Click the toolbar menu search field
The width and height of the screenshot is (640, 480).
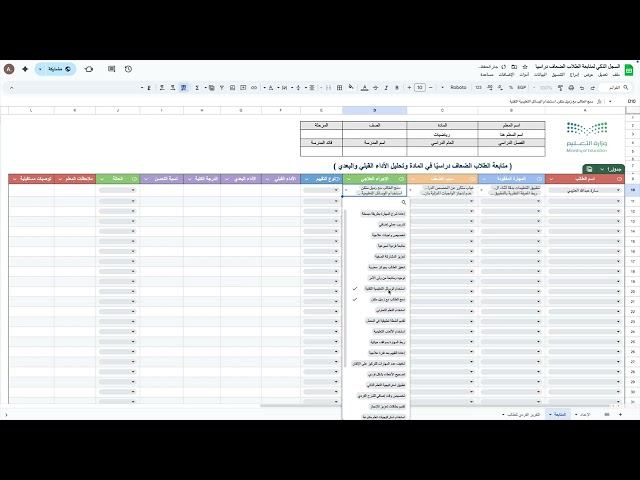[616, 87]
